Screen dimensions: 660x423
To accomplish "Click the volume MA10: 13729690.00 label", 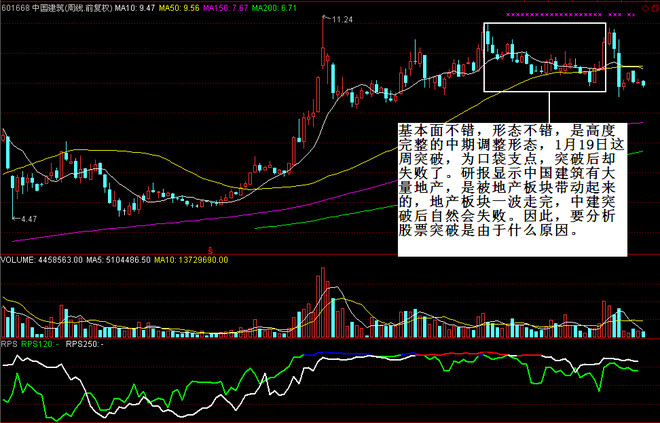I will tap(191, 260).
